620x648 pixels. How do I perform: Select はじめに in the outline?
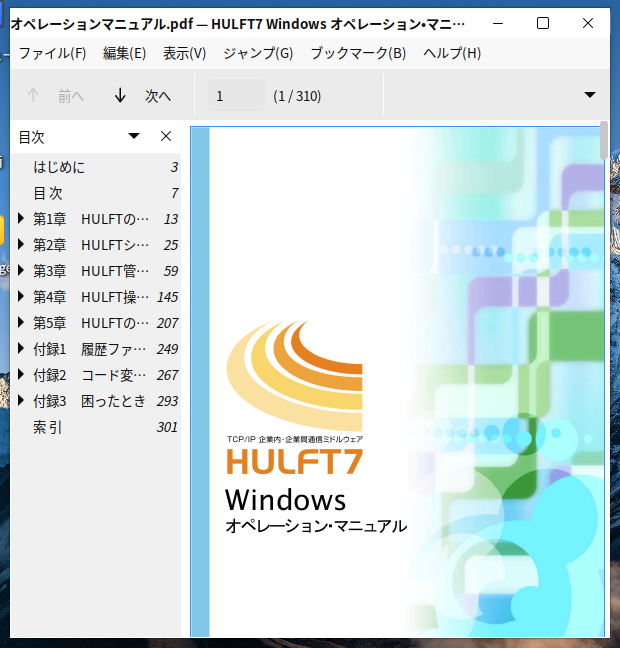point(59,167)
